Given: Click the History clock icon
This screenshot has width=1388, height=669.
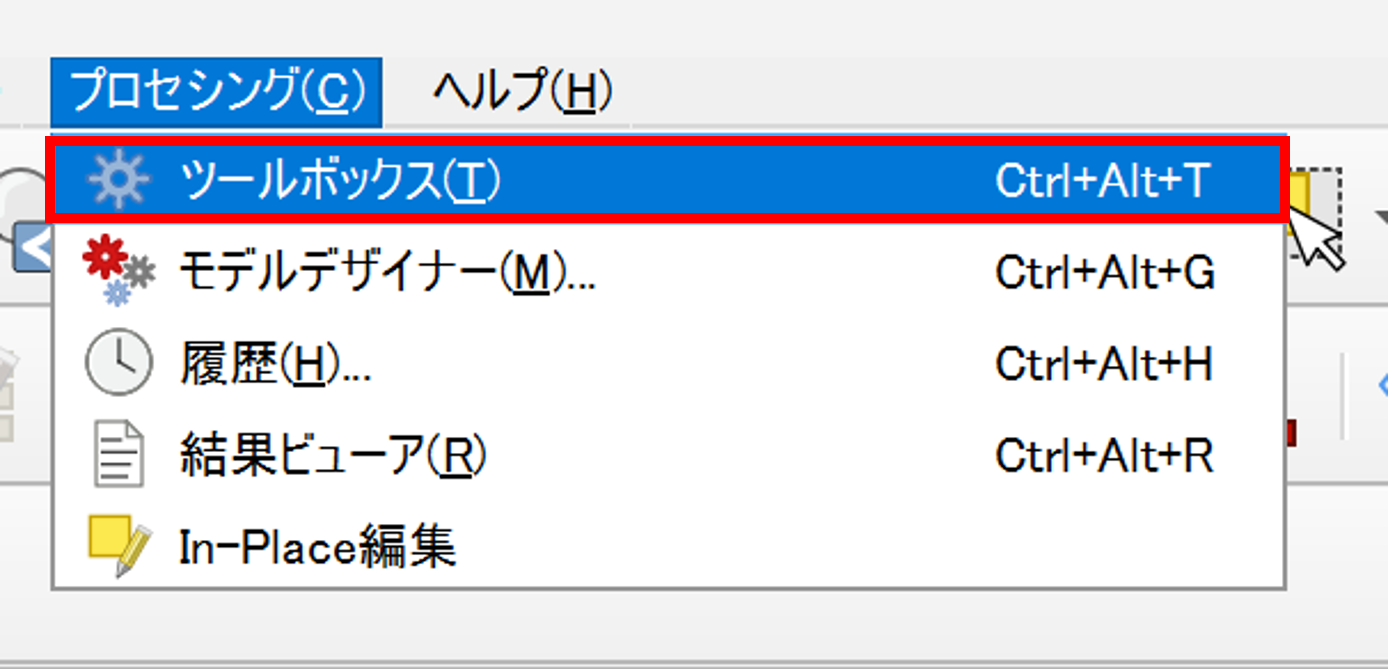Looking at the screenshot, I should (118, 365).
